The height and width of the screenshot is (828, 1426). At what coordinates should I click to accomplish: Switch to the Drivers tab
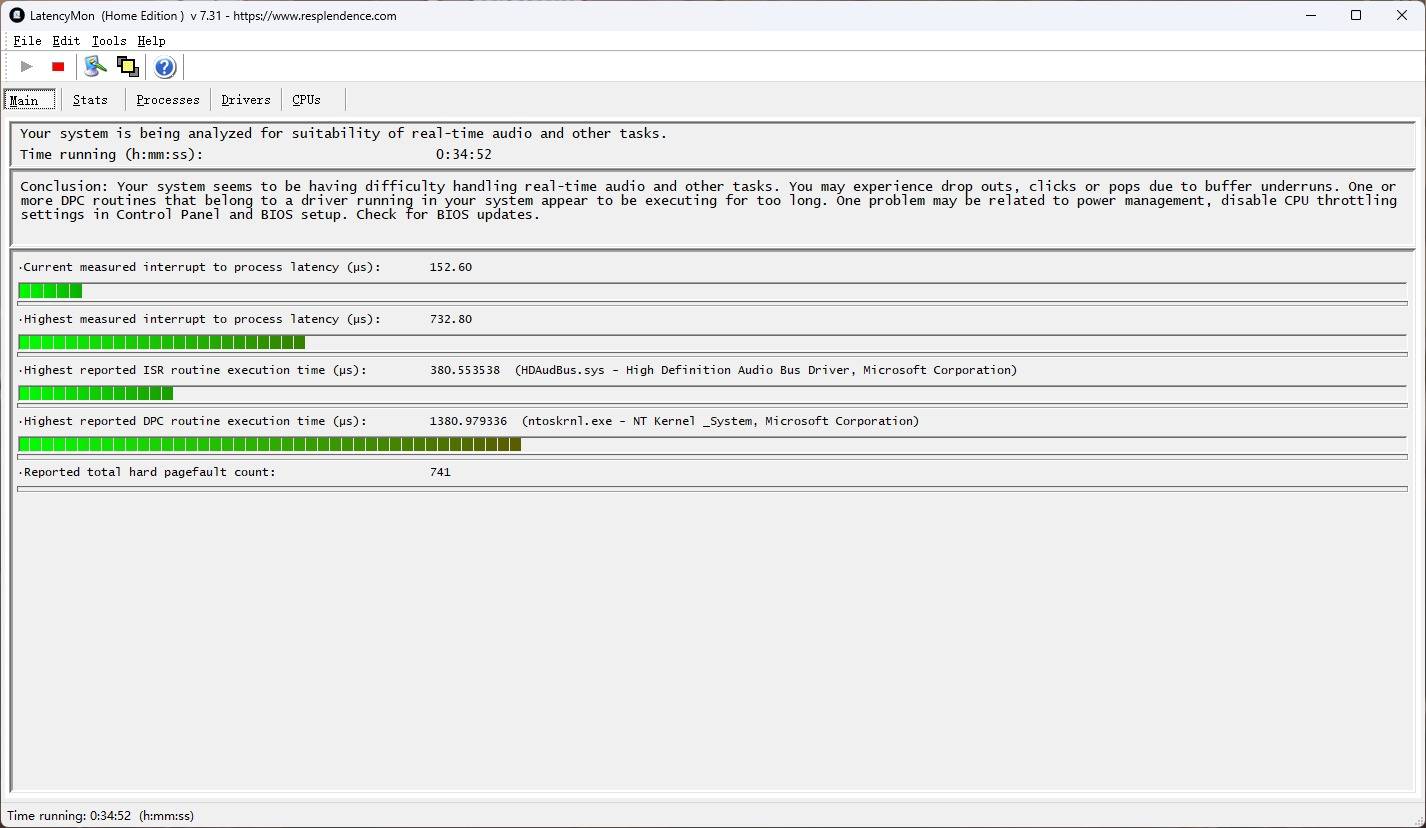tap(246, 100)
